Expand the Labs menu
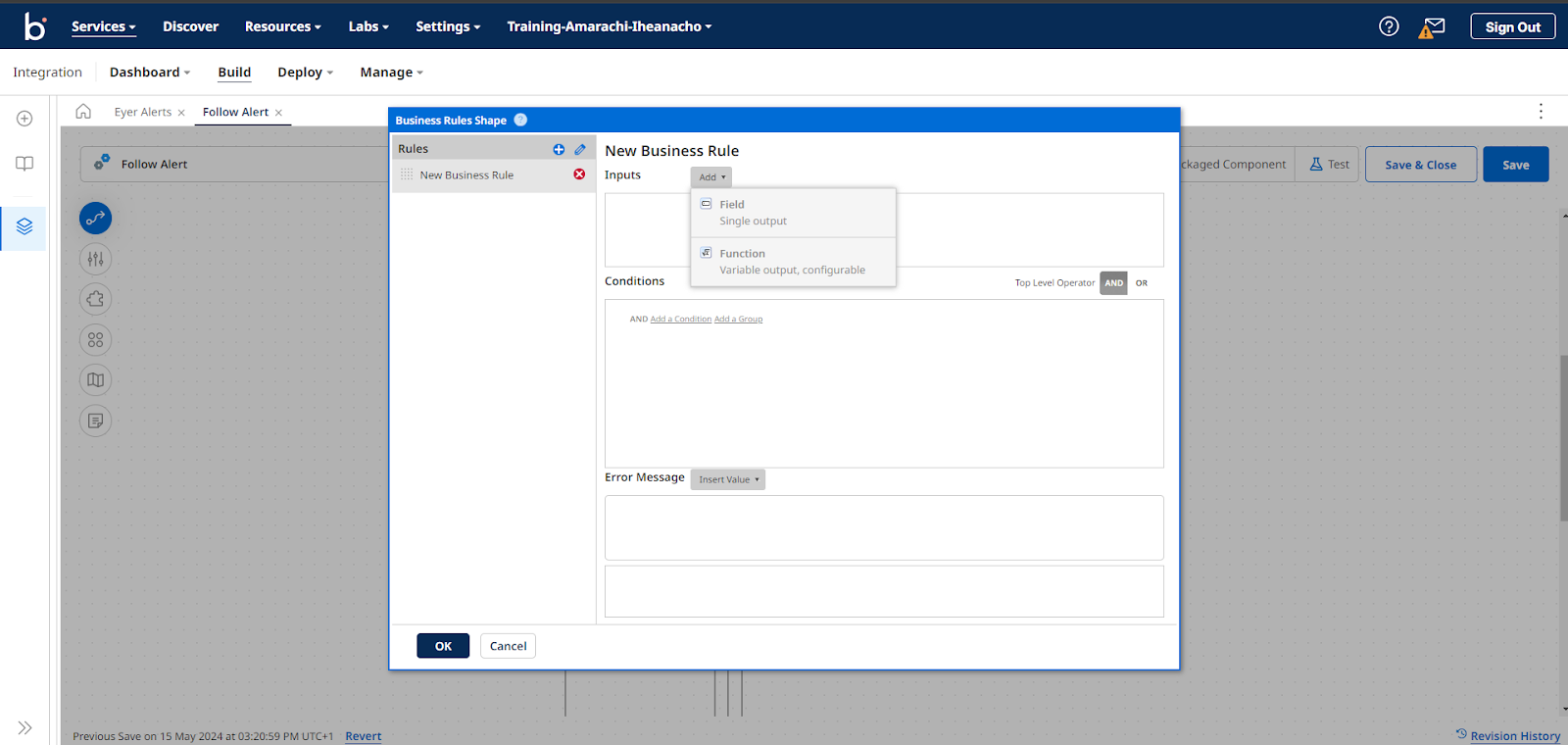1568x745 pixels. click(x=368, y=26)
